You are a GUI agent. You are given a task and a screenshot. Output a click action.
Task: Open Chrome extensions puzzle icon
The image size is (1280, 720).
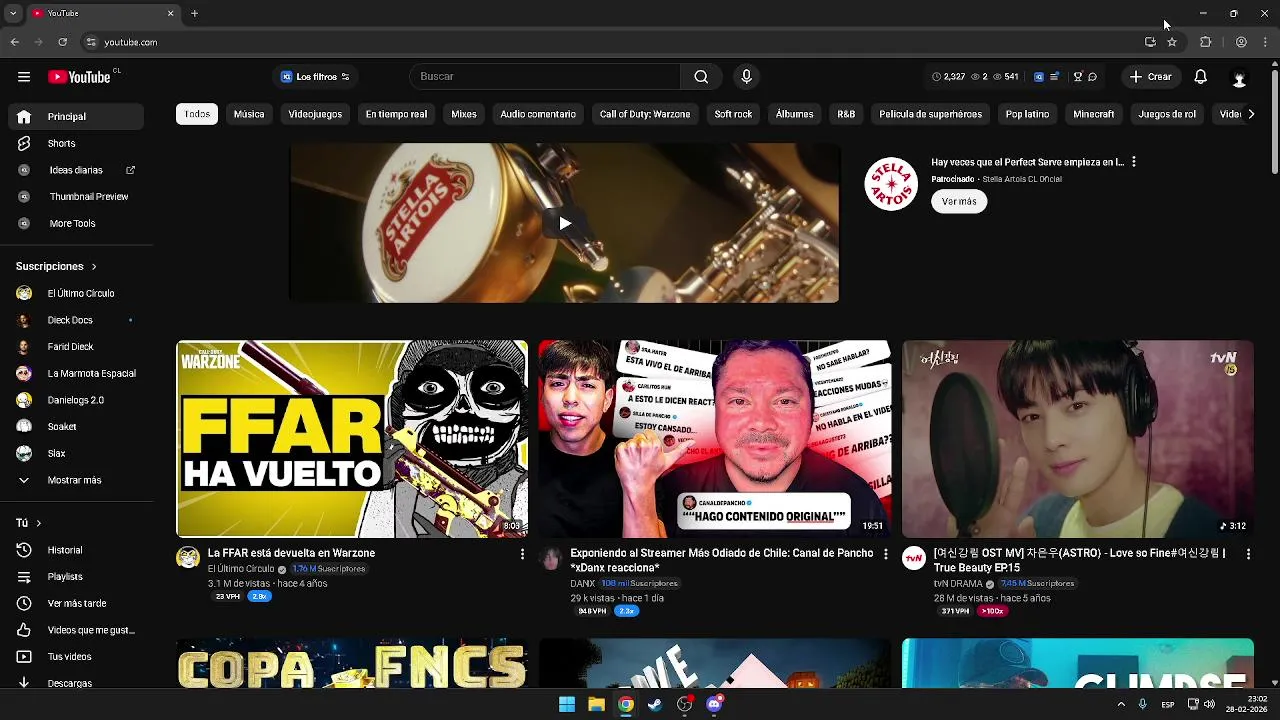tap(1205, 42)
